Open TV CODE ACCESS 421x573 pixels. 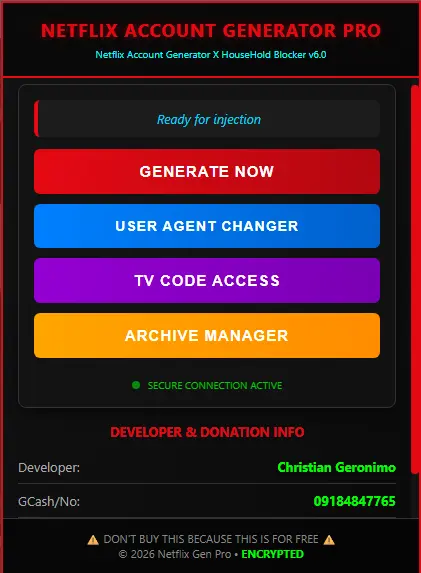point(207,280)
